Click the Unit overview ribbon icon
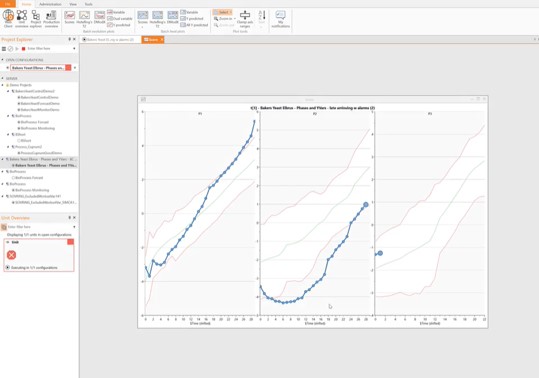Viewport: 539px width, 378px height. 22,19
